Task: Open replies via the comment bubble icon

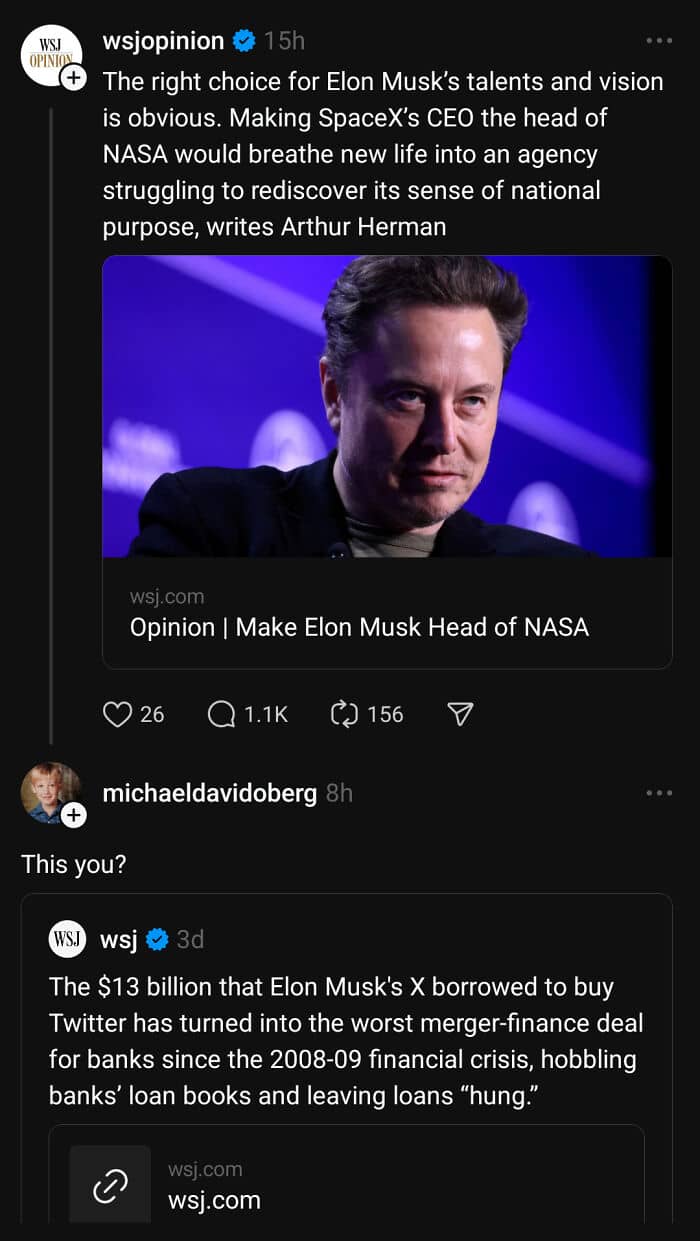Action: [x=222, y=714]
